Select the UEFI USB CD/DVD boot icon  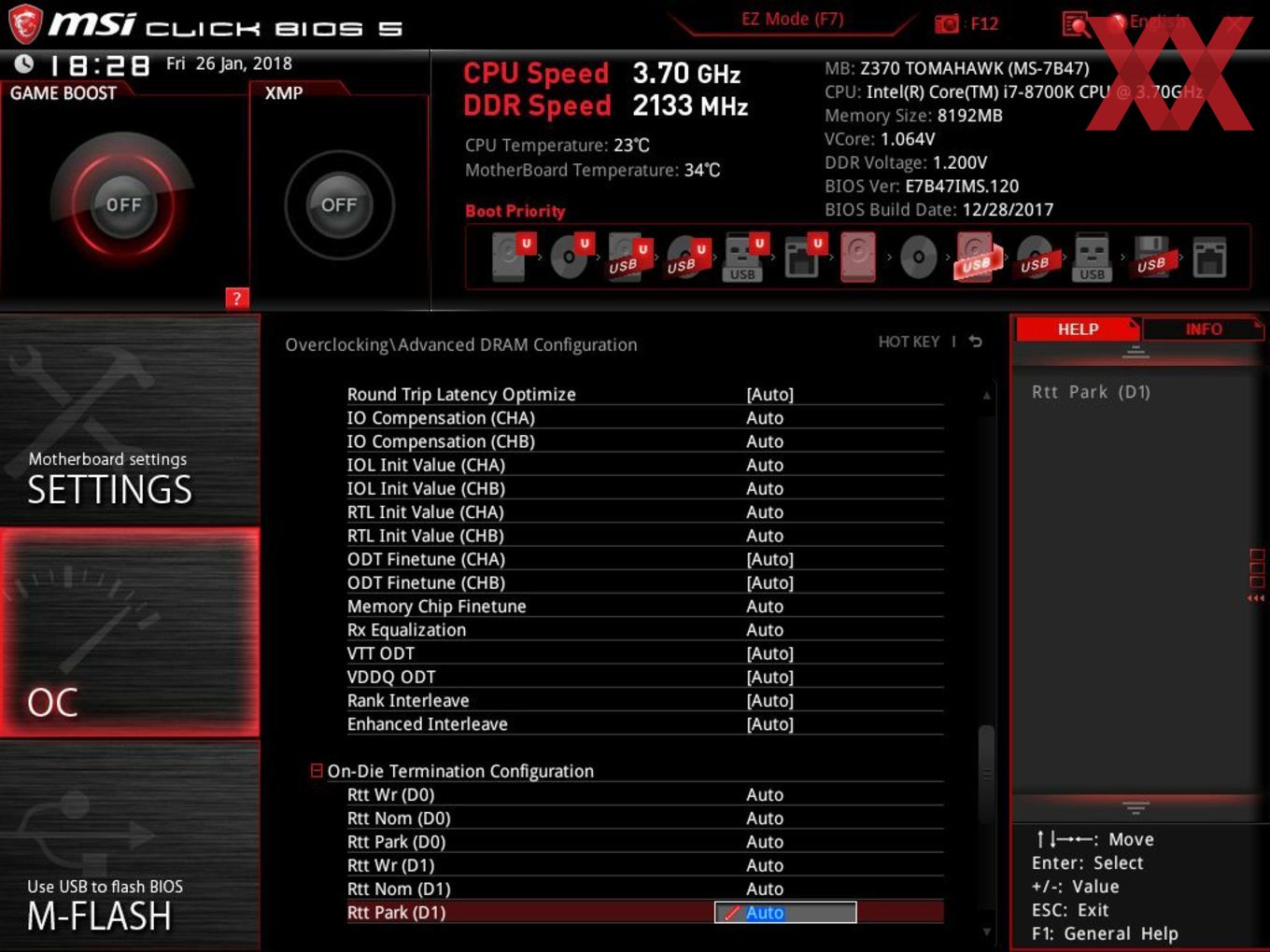(x=687, y=257)
